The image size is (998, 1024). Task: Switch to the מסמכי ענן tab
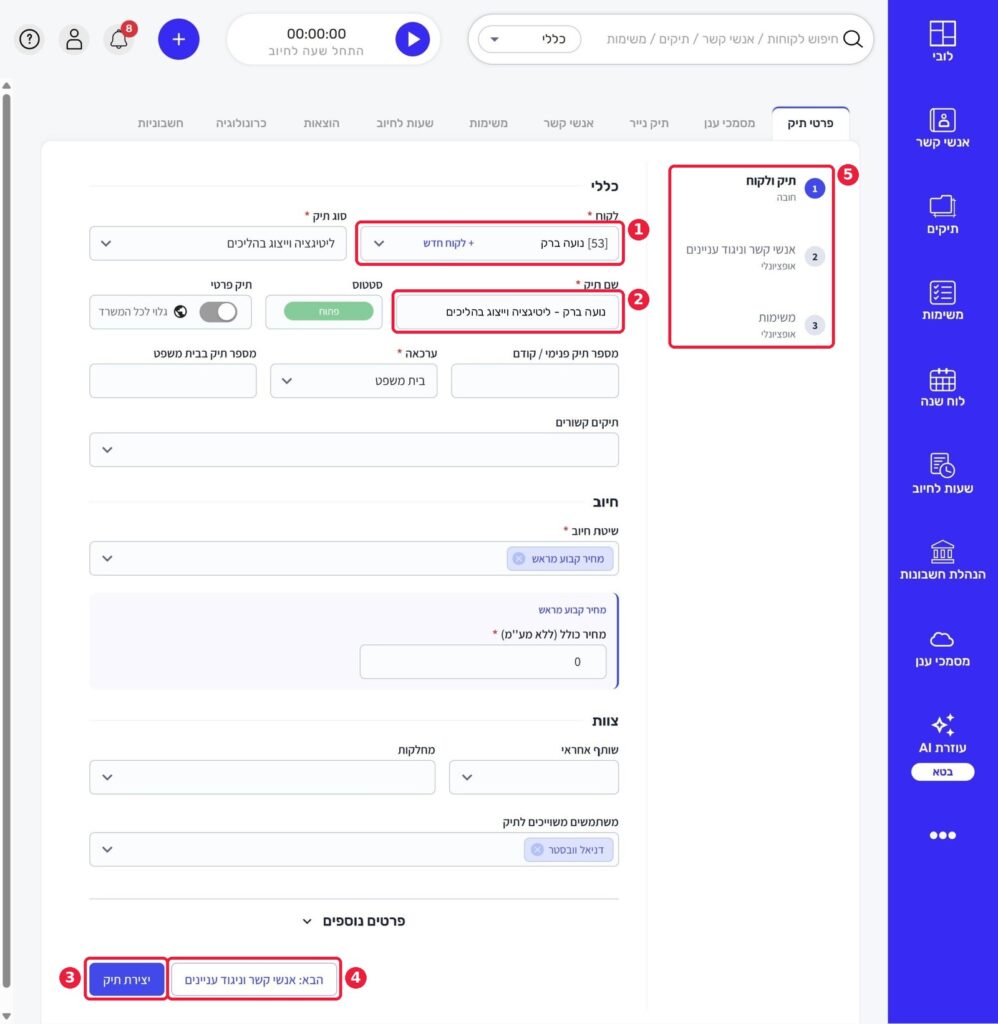[x=729, y=123]
